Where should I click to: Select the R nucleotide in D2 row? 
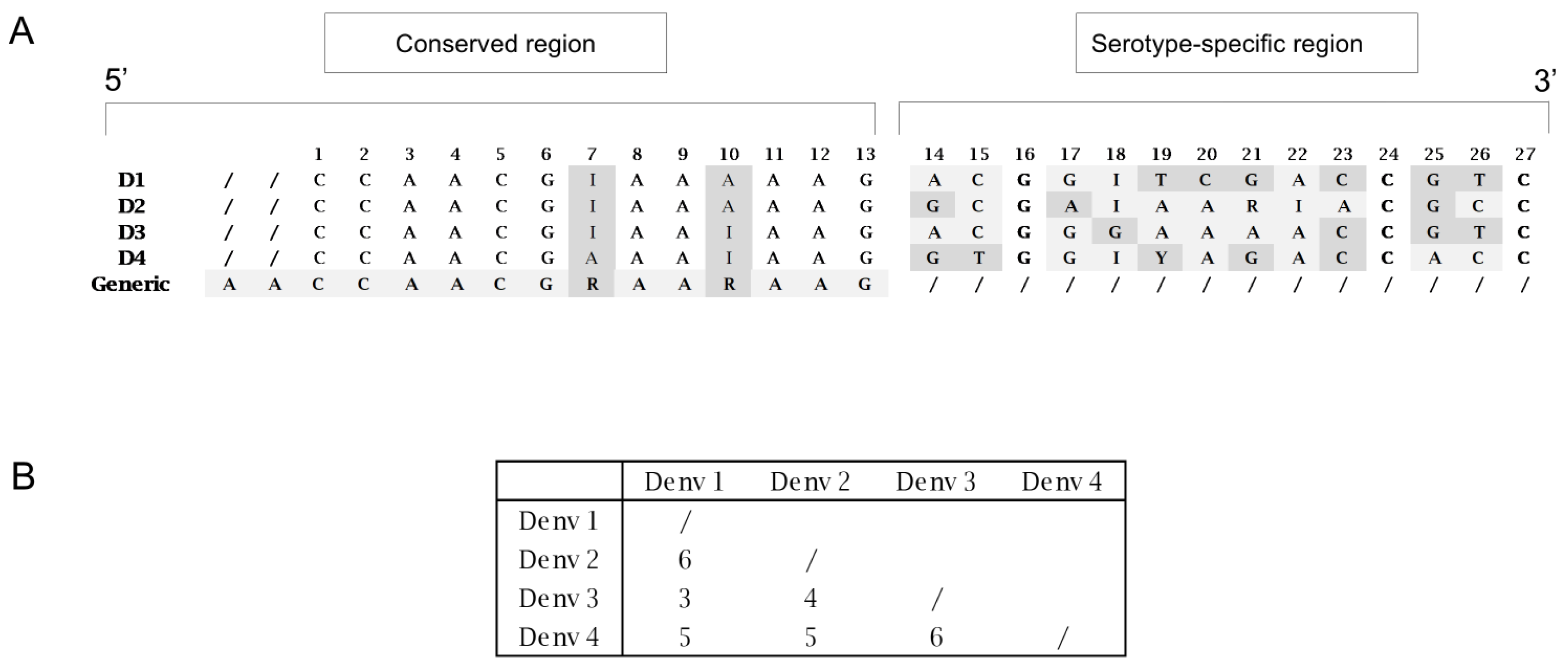pos(1252,206)
